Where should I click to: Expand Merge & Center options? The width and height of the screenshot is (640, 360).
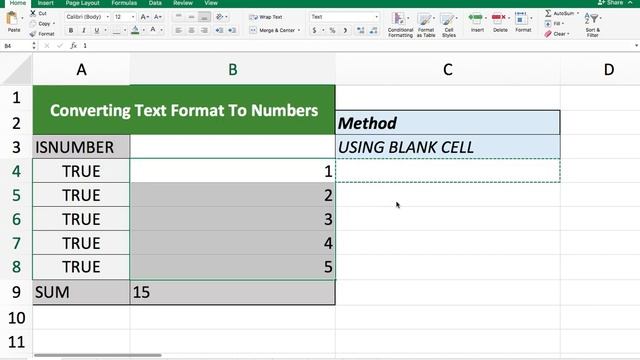coord(299,30)
